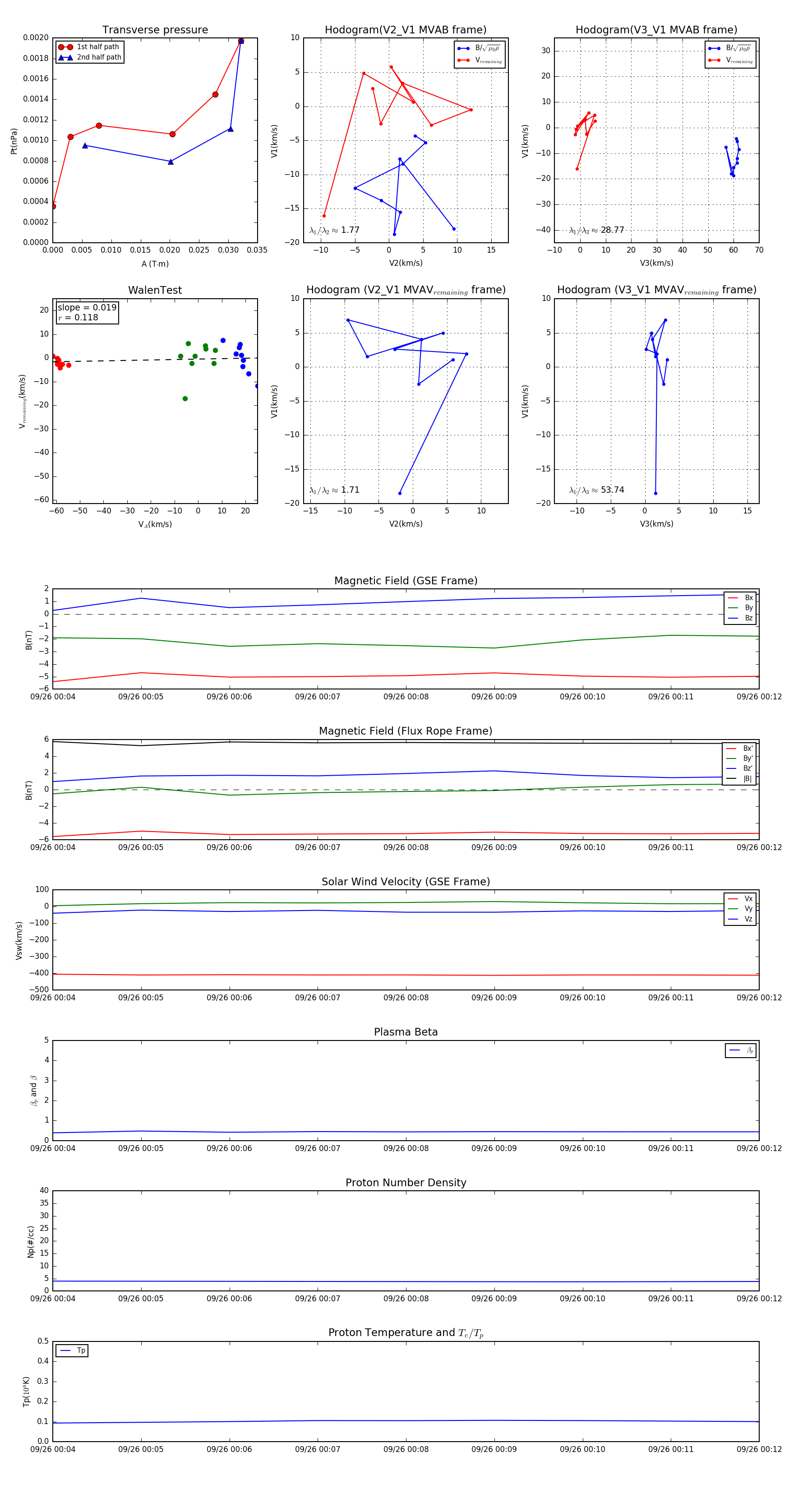Click the 'B/√μ0ρ' legend entry in V2_V1 MVAB

pyautogui.click(x=479, y=48)
